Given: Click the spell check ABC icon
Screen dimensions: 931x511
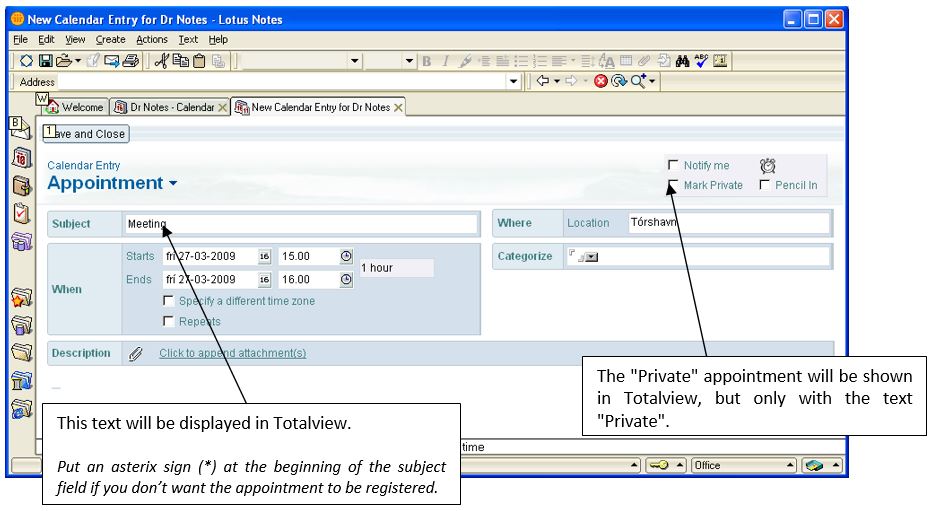Looking at the screenshot, I should (701, 61).
